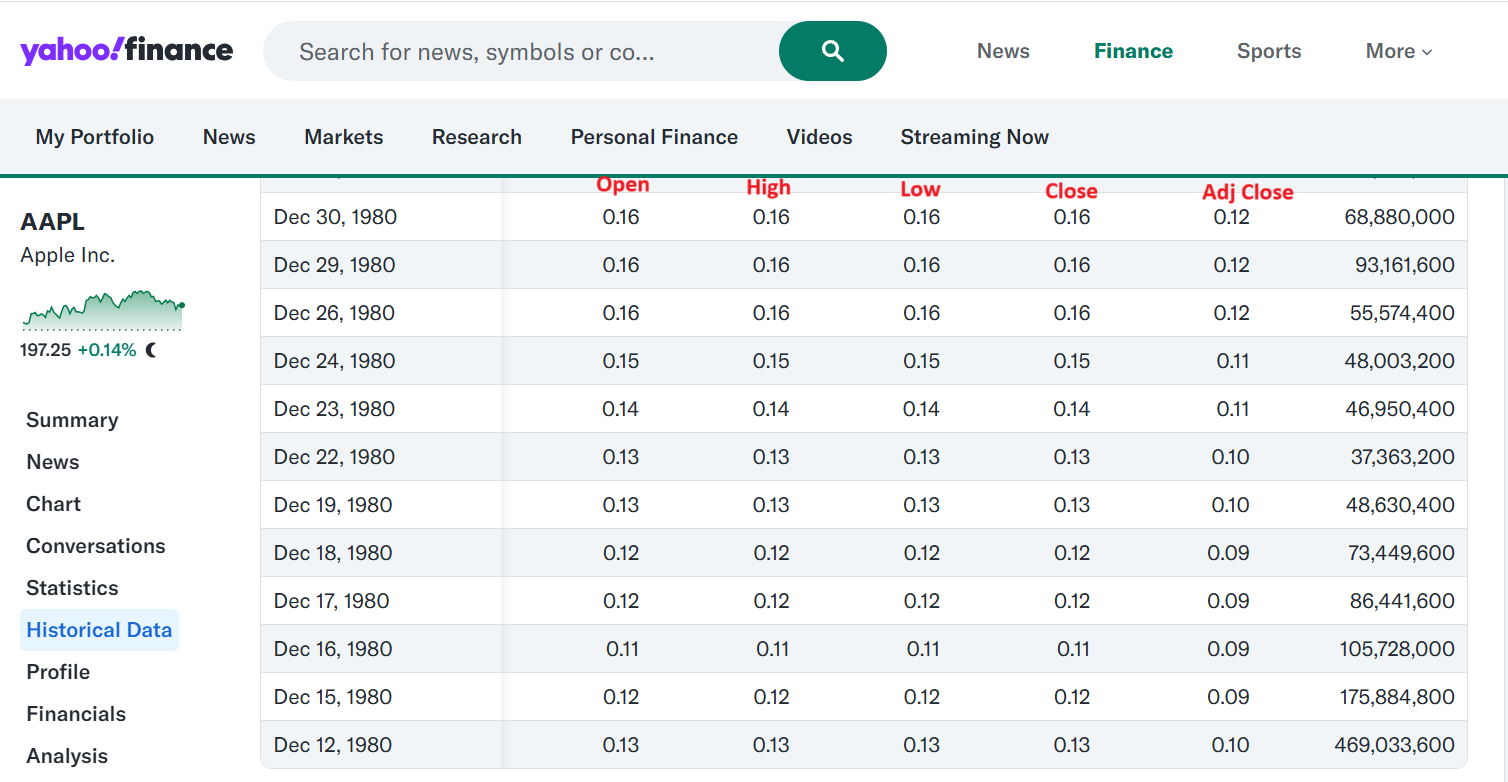Screen dimensions: 1508x782
Task: Click the volume value 469,033,600
Action: click(x=1395, y=745)
